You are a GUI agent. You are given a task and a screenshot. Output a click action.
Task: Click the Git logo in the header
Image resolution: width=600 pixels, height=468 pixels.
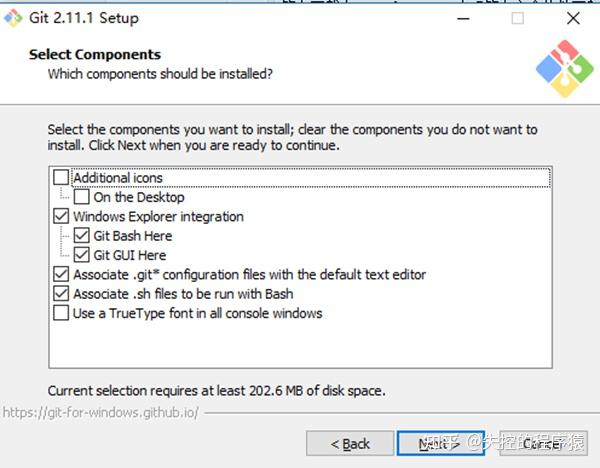coord(563,69)
